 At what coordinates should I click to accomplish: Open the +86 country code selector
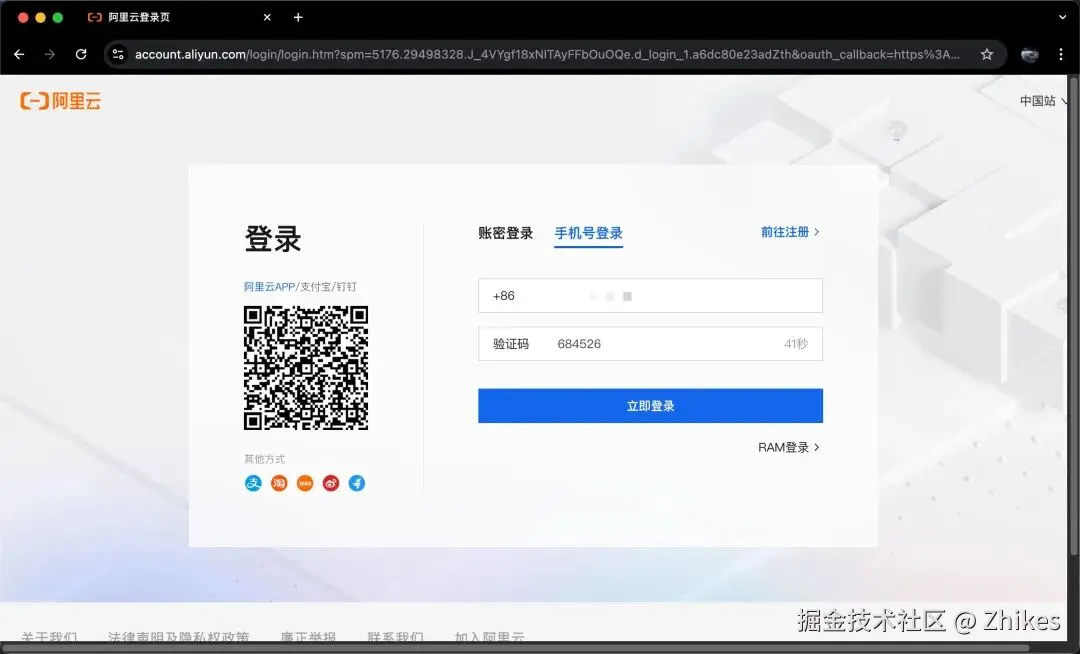pyautogui.click(x=503, y=296)
